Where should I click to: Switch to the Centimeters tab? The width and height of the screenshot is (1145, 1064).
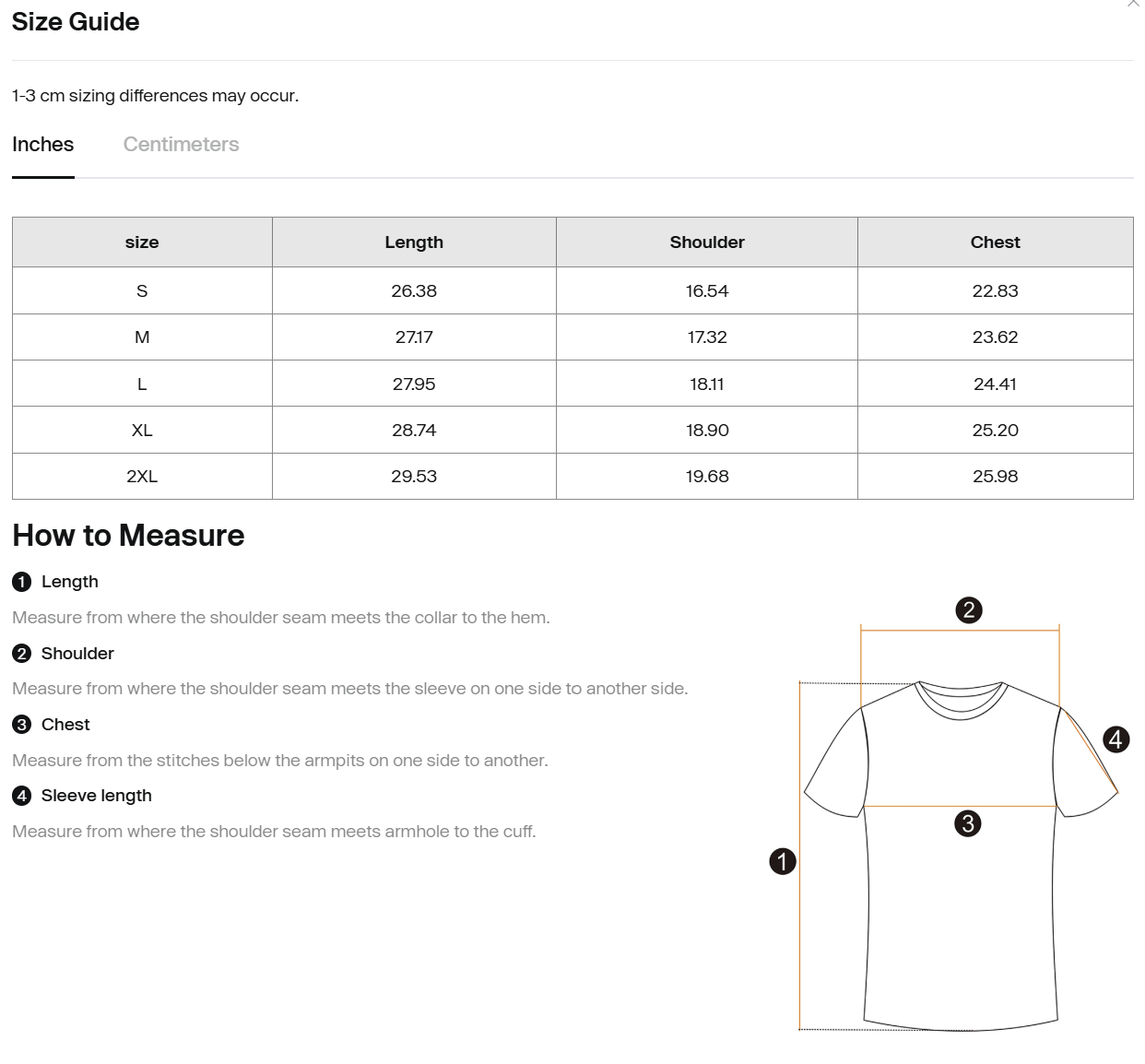tap(181, 145)
